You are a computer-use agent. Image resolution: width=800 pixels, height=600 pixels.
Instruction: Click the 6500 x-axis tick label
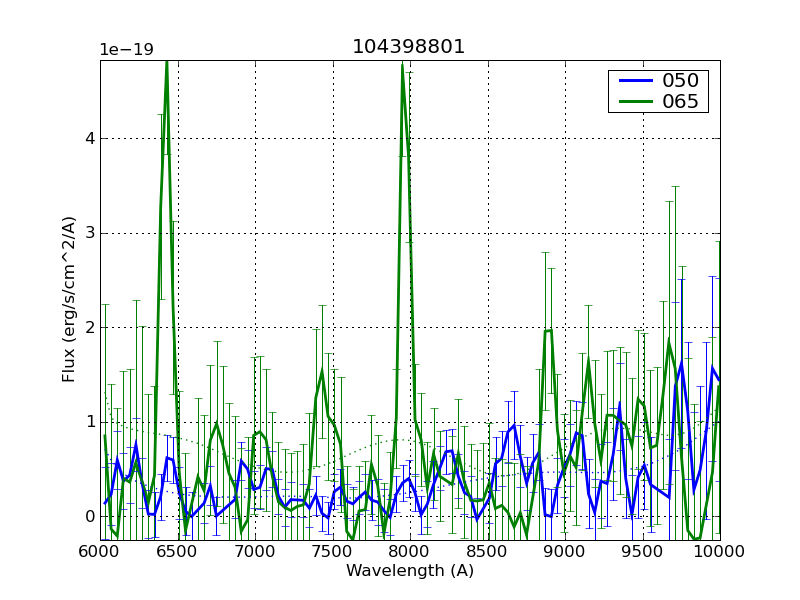pos(177,551)
